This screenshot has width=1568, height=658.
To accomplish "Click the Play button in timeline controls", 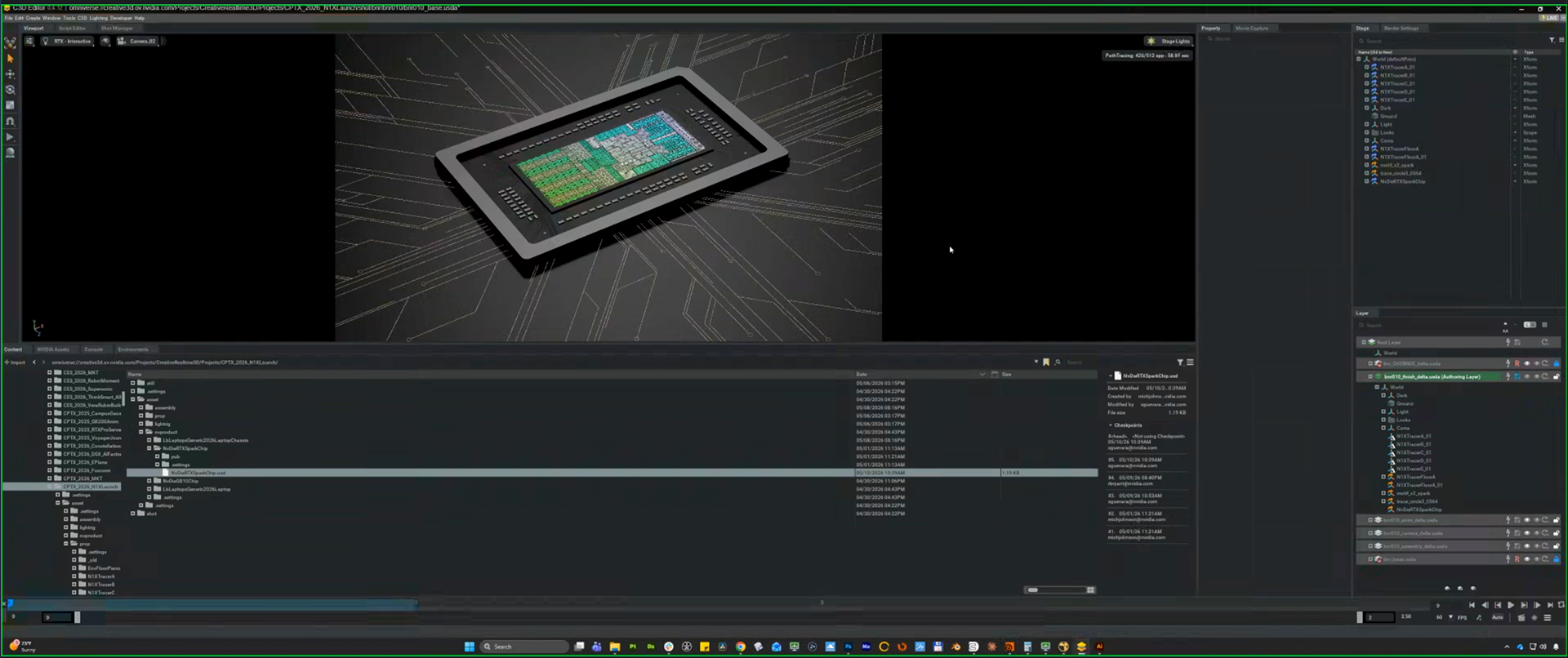I will coord(1511,605).
